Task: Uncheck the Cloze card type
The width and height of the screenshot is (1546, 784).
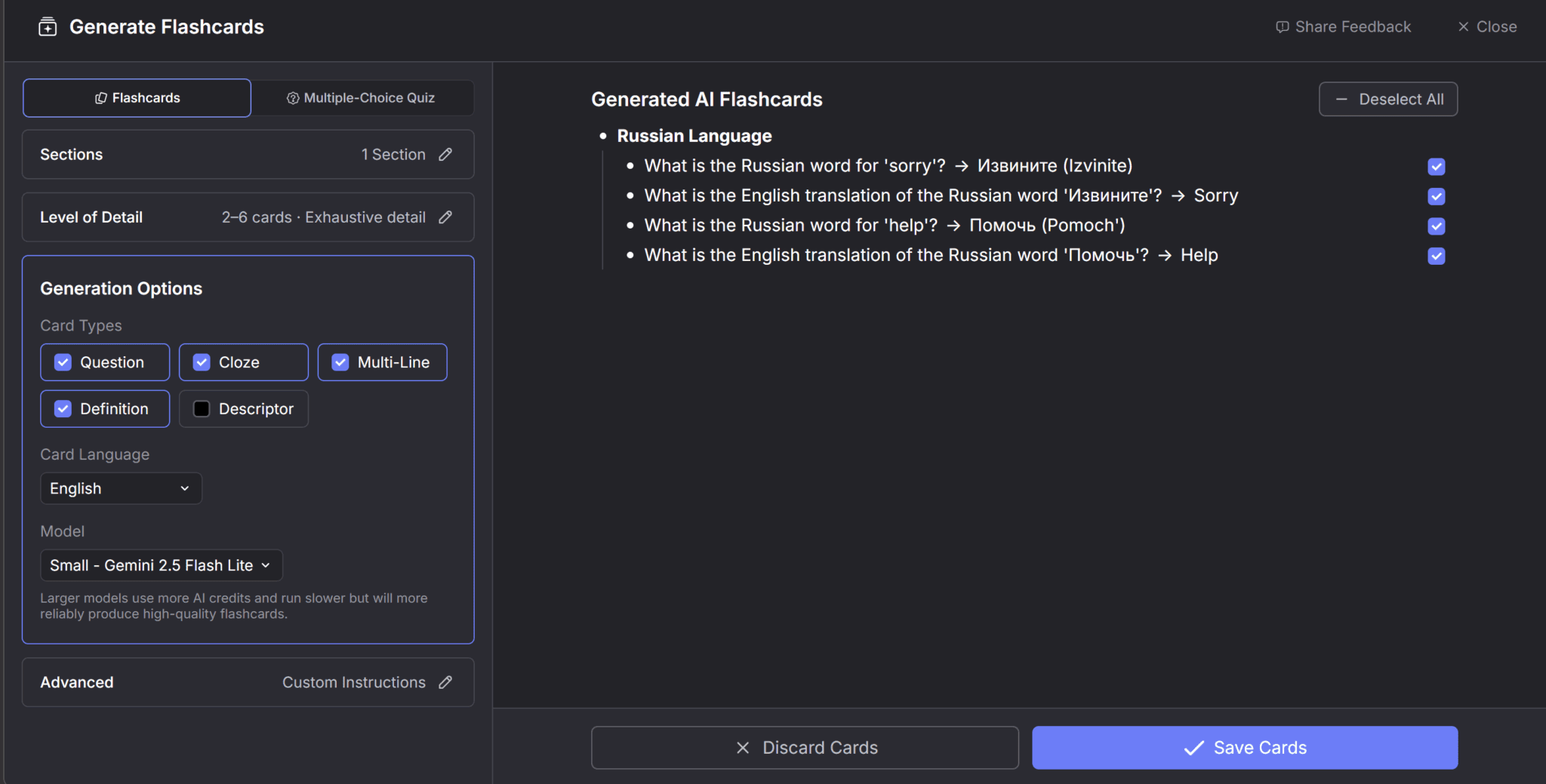Action: pos(201,361)
